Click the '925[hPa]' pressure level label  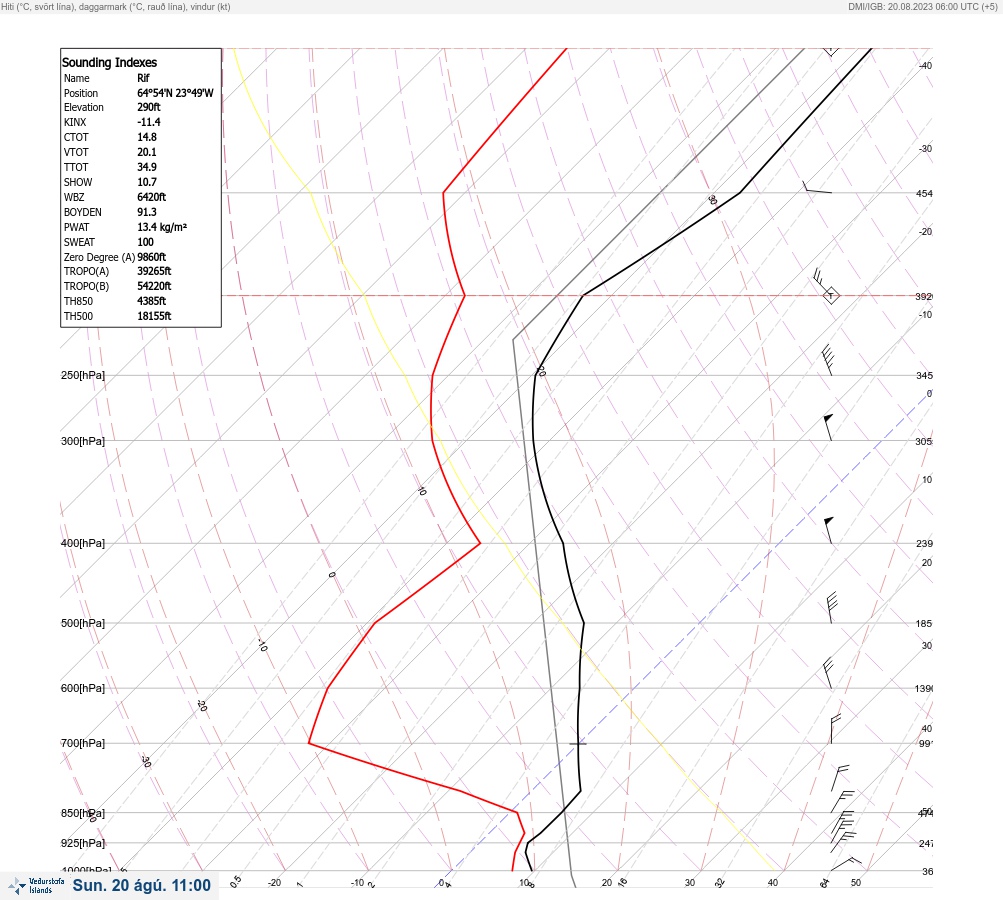click(x=83, y=844)
